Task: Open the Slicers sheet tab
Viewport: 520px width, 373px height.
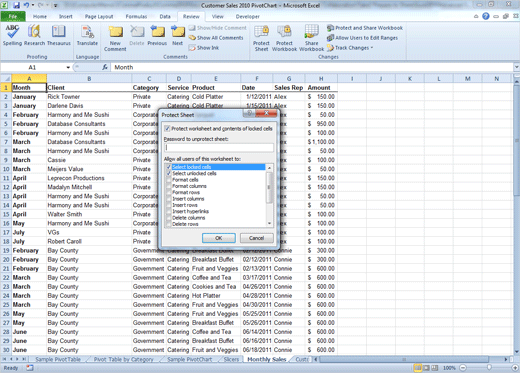Action: pyautogui.click(x=231, y=359)
